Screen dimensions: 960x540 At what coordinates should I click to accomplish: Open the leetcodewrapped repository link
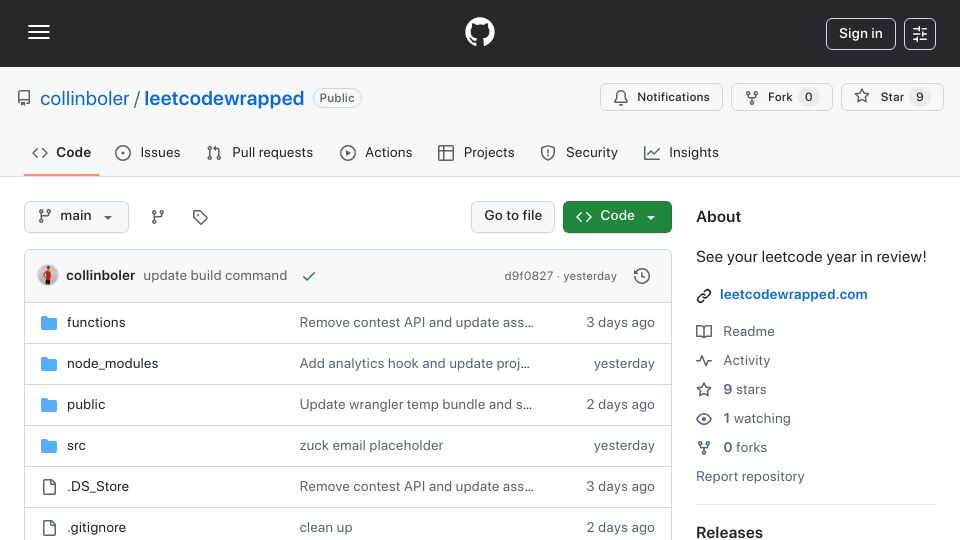pyautogui.click(x=224, y=98)
